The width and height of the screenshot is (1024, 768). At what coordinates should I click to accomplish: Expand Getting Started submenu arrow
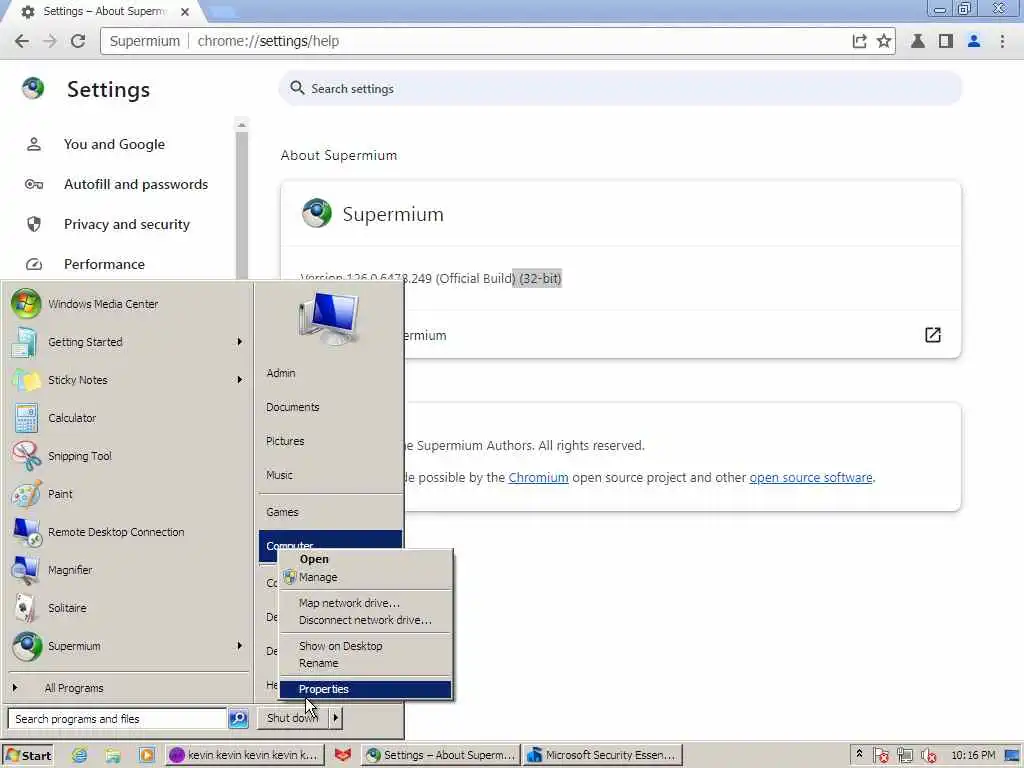tap(240, 342)
